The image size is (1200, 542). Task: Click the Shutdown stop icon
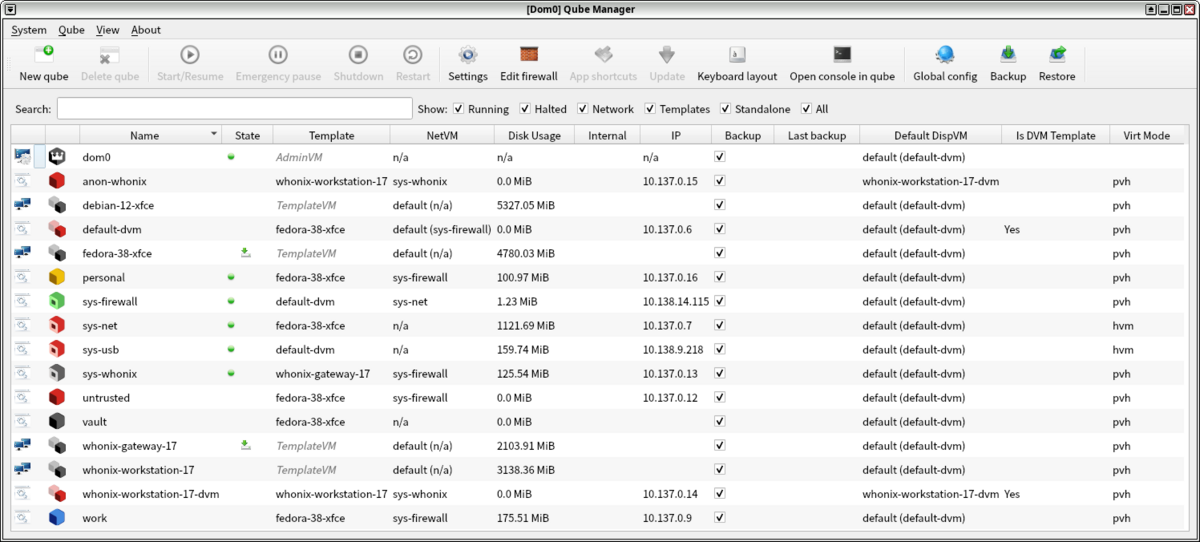click(358, 55)
